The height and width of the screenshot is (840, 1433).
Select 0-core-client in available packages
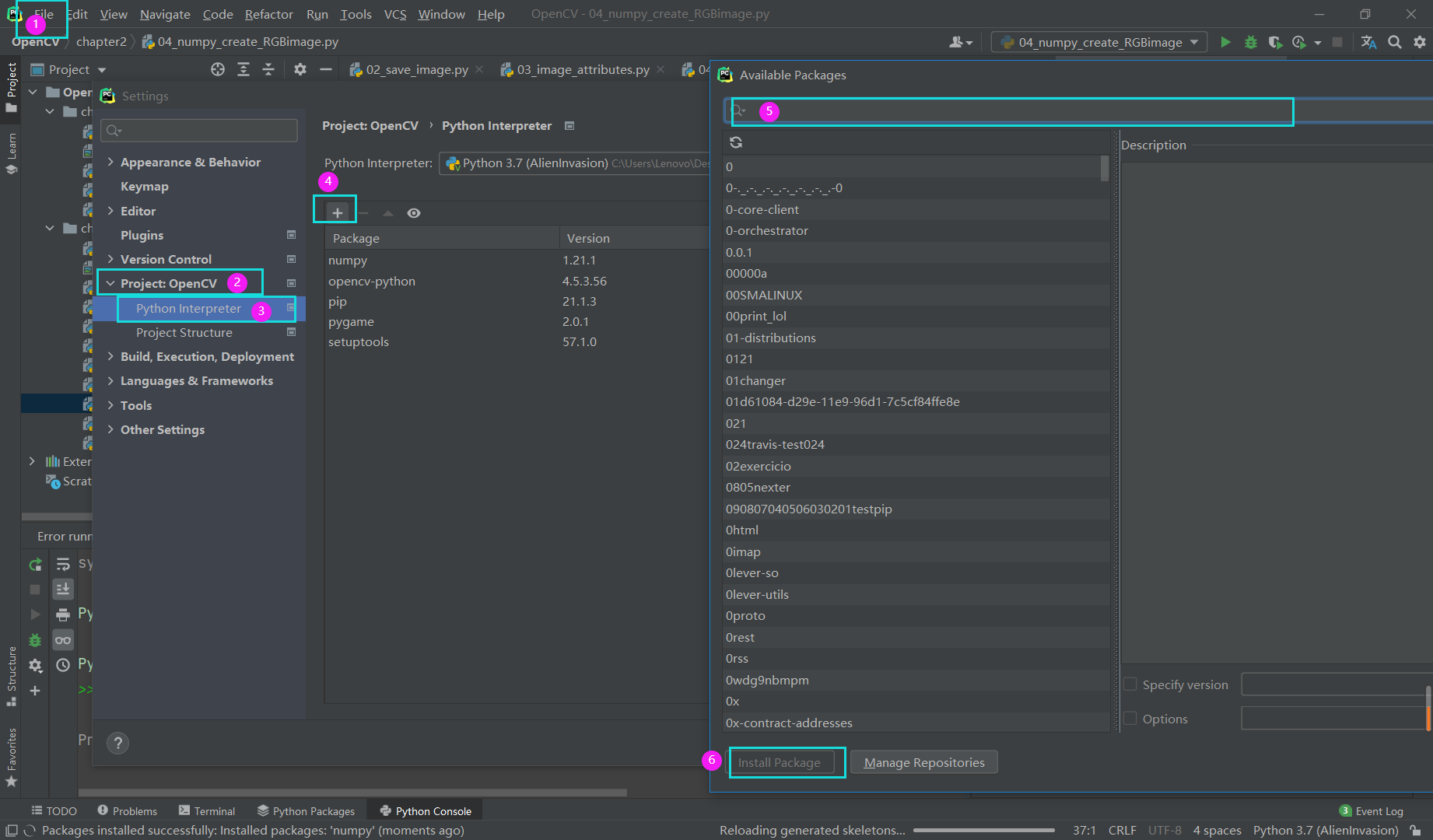coord(915,209)
